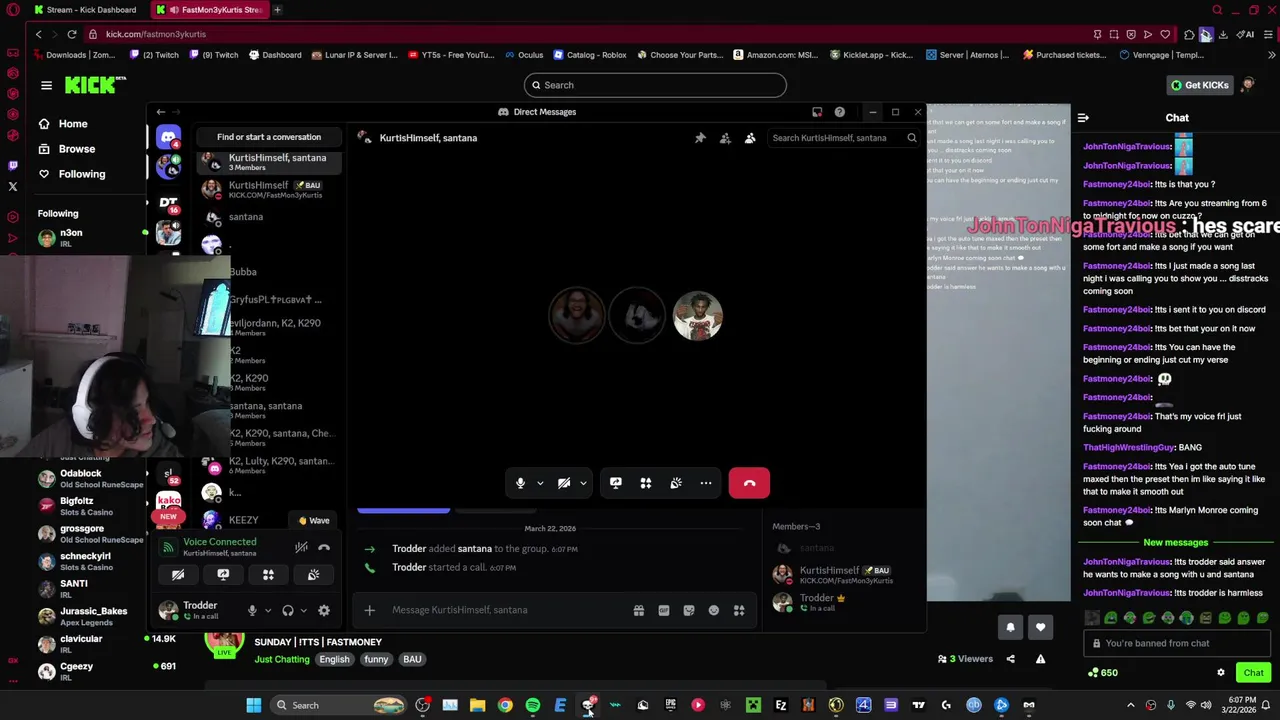The width and height of the screenshot is (1280, 720).
Task: Select KurtisHimself, santana group DM
Action: (270, 162)
